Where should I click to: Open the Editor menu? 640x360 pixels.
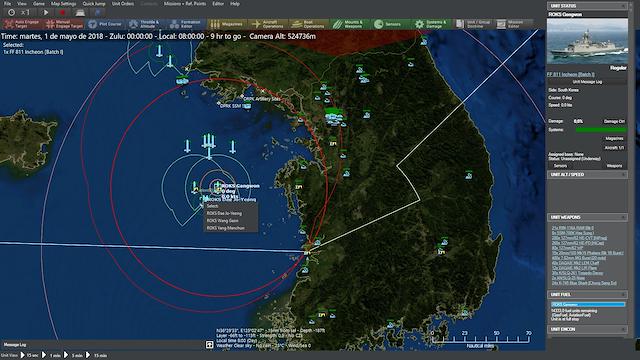[218, 4]
